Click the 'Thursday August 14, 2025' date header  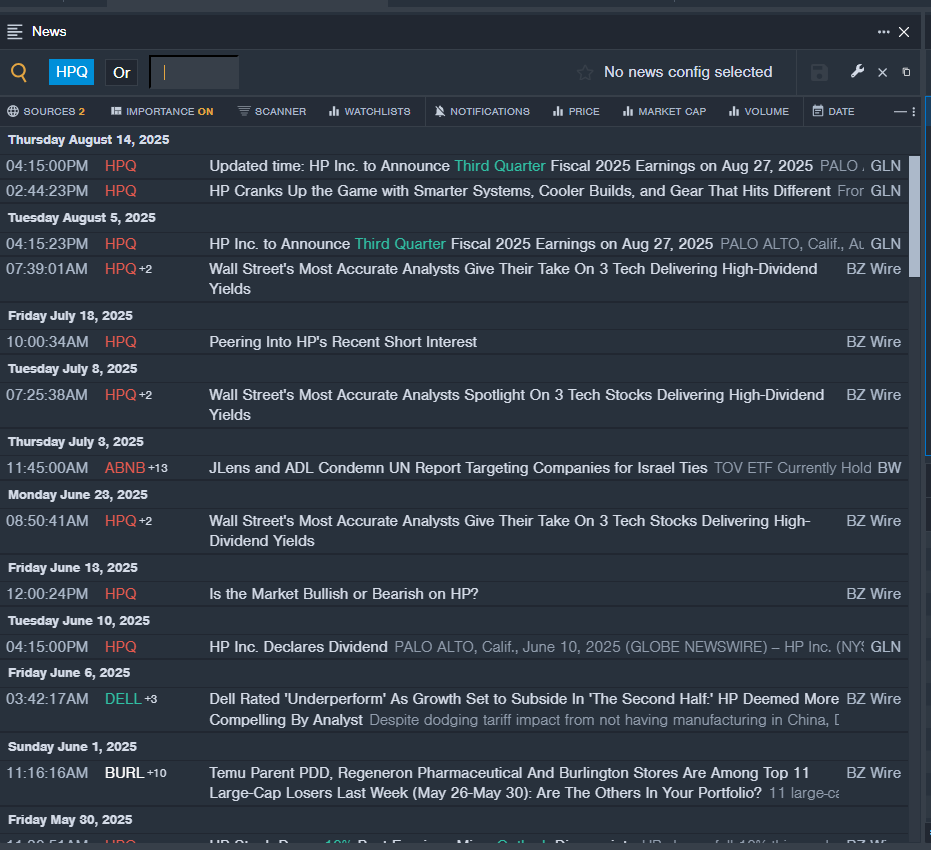88,139
